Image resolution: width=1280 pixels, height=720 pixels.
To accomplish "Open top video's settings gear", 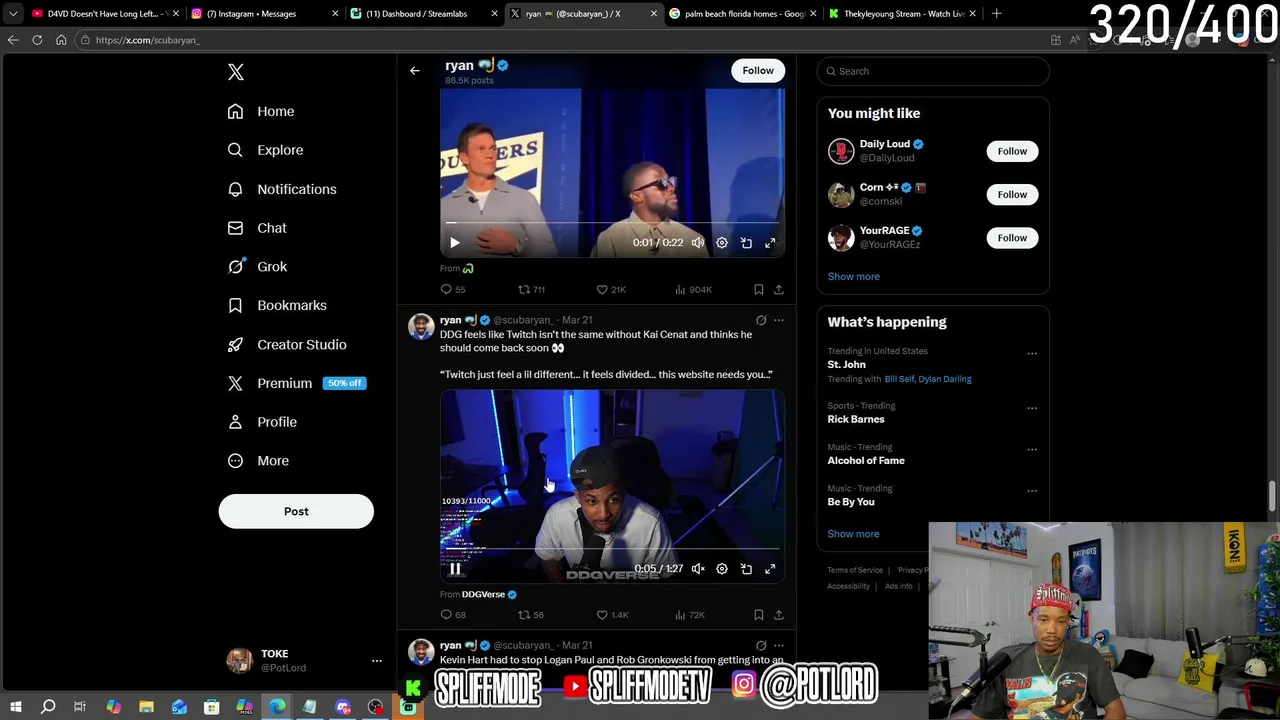I will [722, 243].
